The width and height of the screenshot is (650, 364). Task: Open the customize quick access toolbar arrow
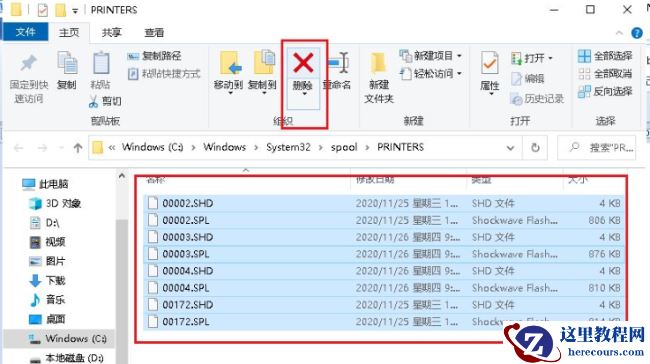(75, 11)
